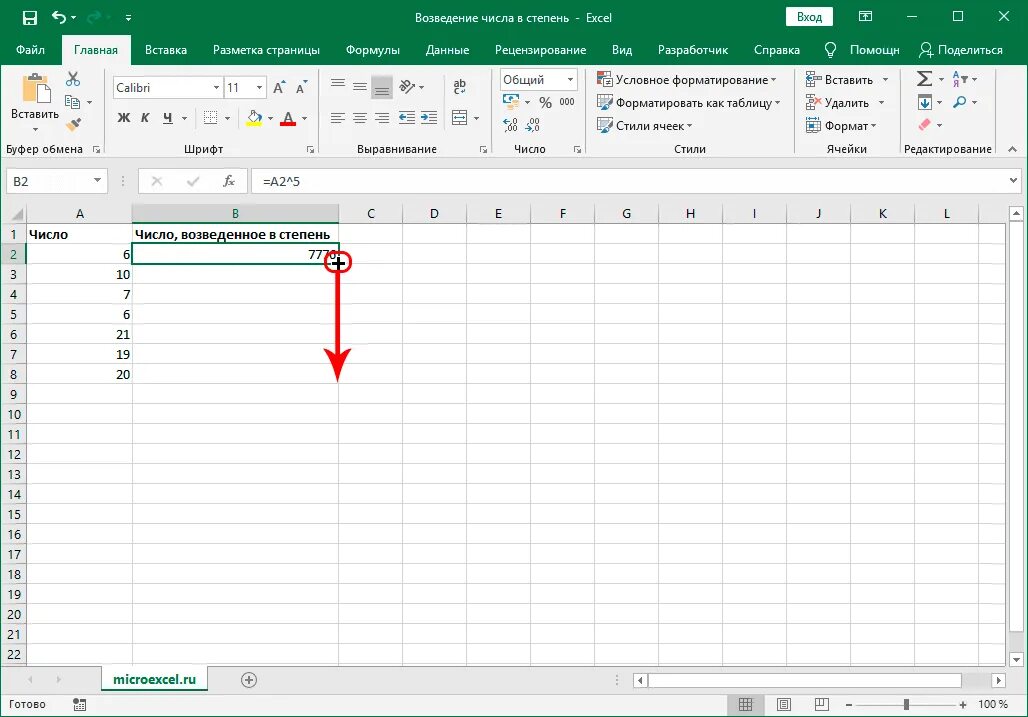Apply the yellow fill color bucket

point(254,118)
